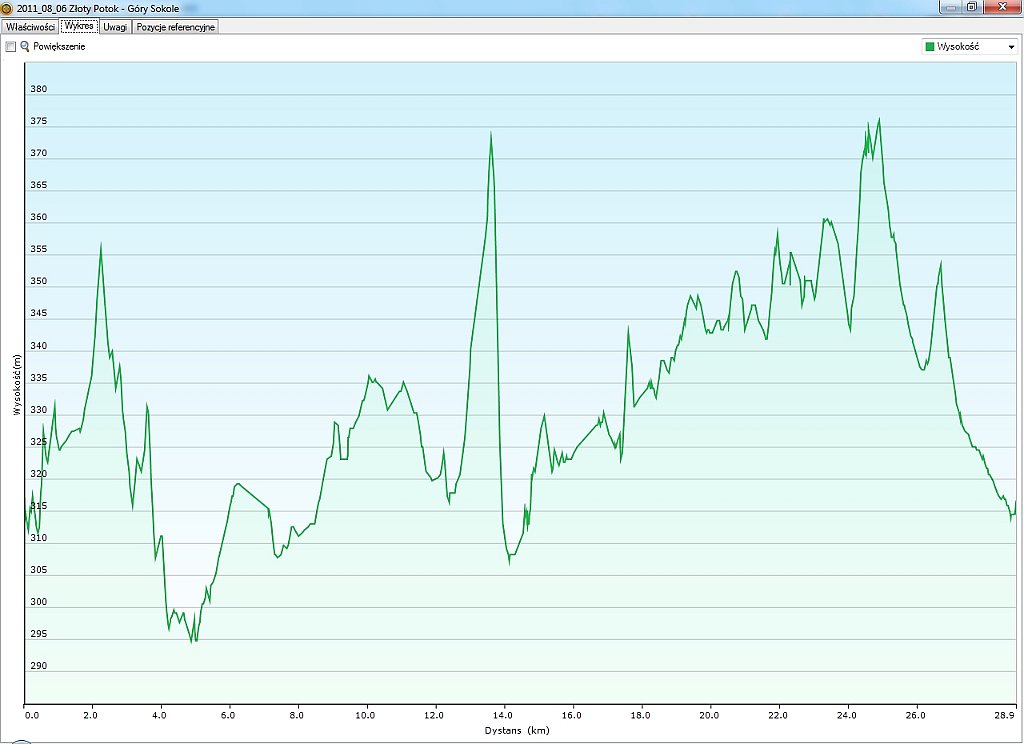The image size is (1024, 744).
Task: Pick the first peak near 2 km
Action: (x=101, y=243)
